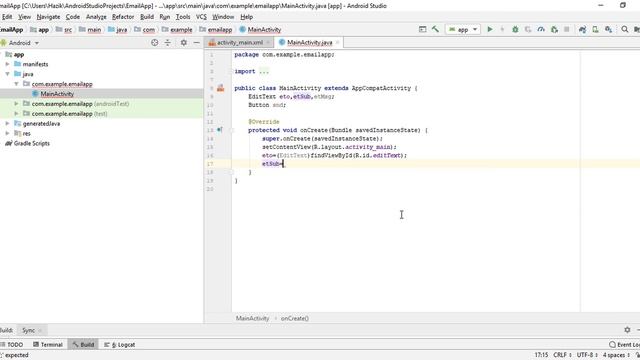Open the Event Log
640x360 pixels.
click(624, 344)
